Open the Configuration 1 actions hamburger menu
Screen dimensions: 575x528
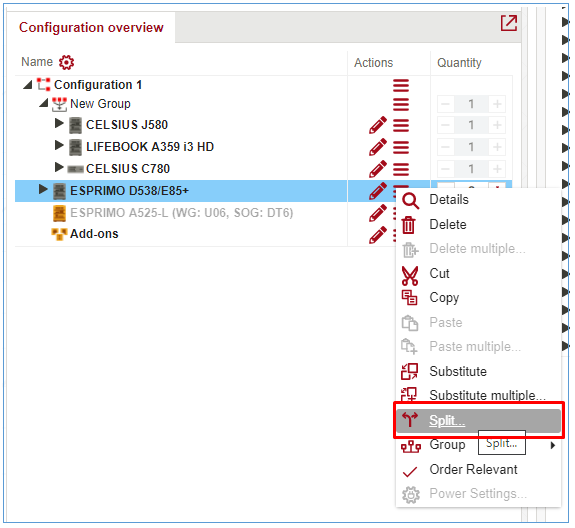(401, 85)
